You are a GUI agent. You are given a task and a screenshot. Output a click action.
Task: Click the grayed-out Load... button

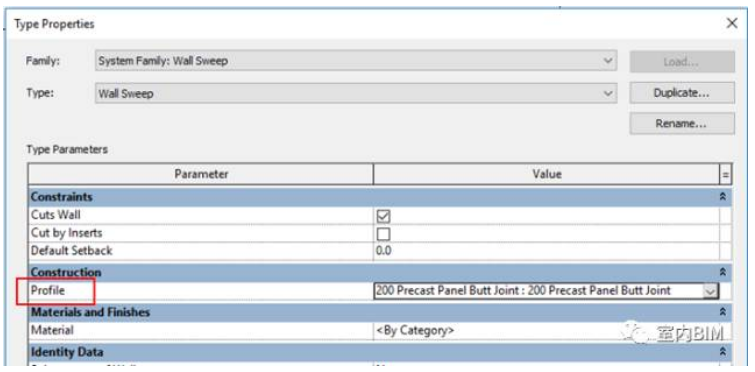pyautogui.click(x=682, y=62)
